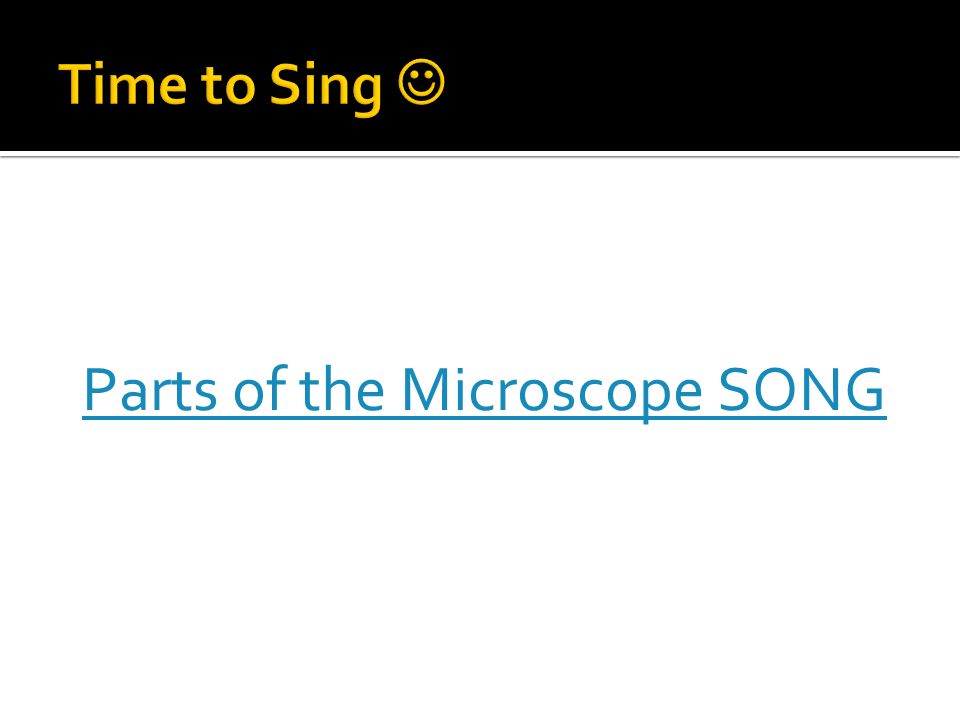960x720 pixels.
Task: Click the letter M of Microscope
Action: (x=427, y=389)
